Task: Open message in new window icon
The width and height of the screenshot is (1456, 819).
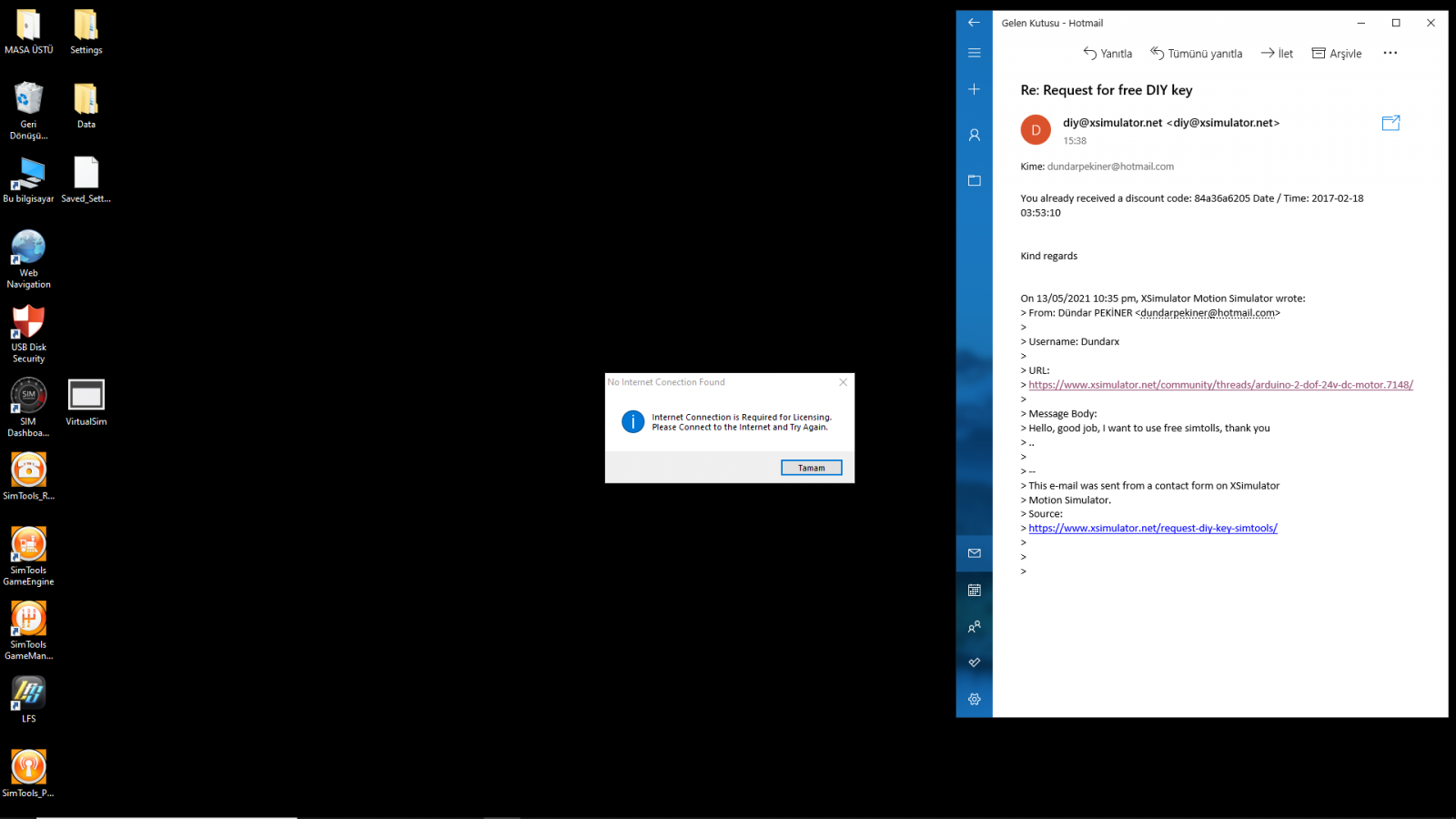Action: [x=1390, y=123]
